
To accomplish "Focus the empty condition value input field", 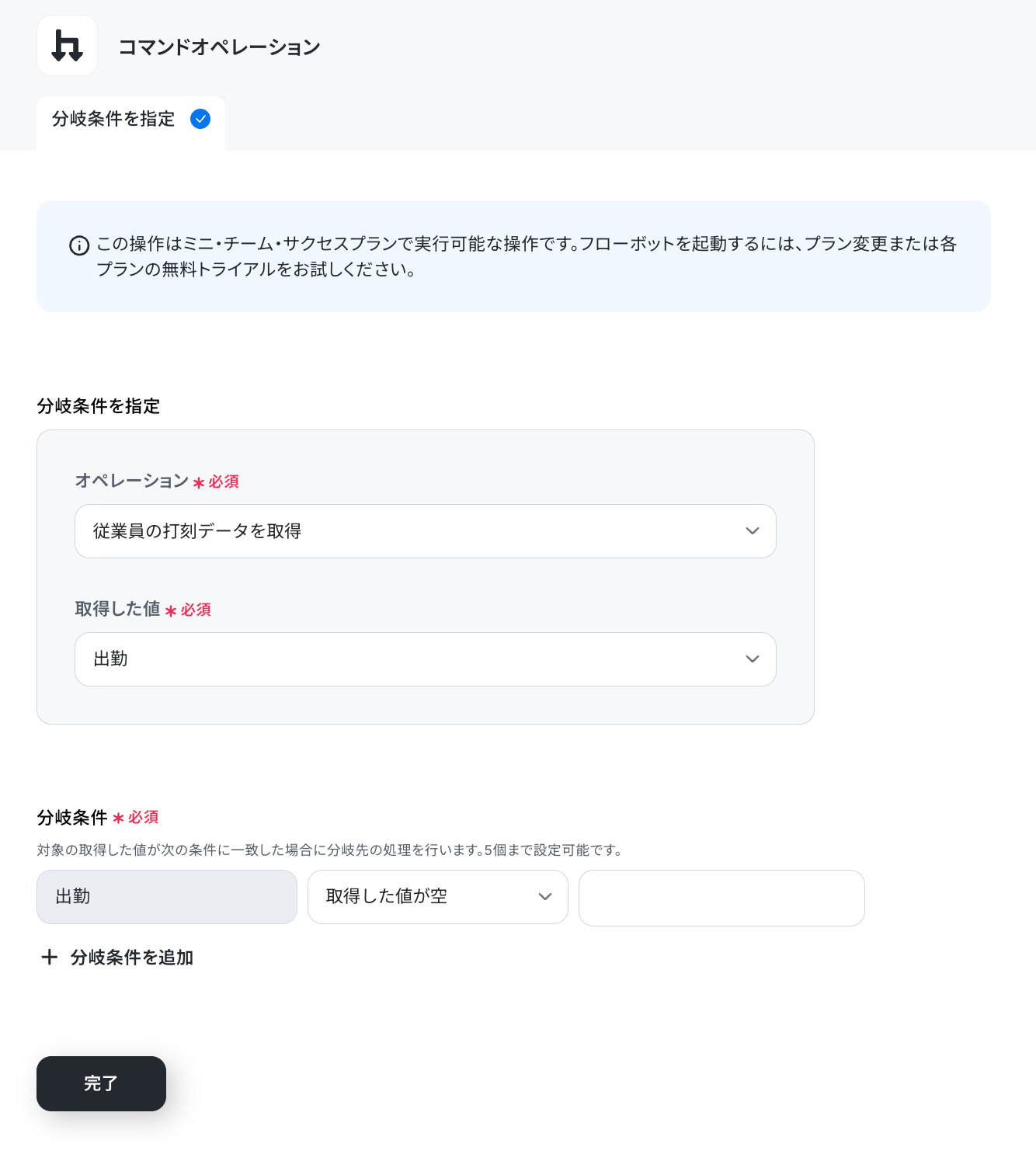I will (x=721, y=898).
